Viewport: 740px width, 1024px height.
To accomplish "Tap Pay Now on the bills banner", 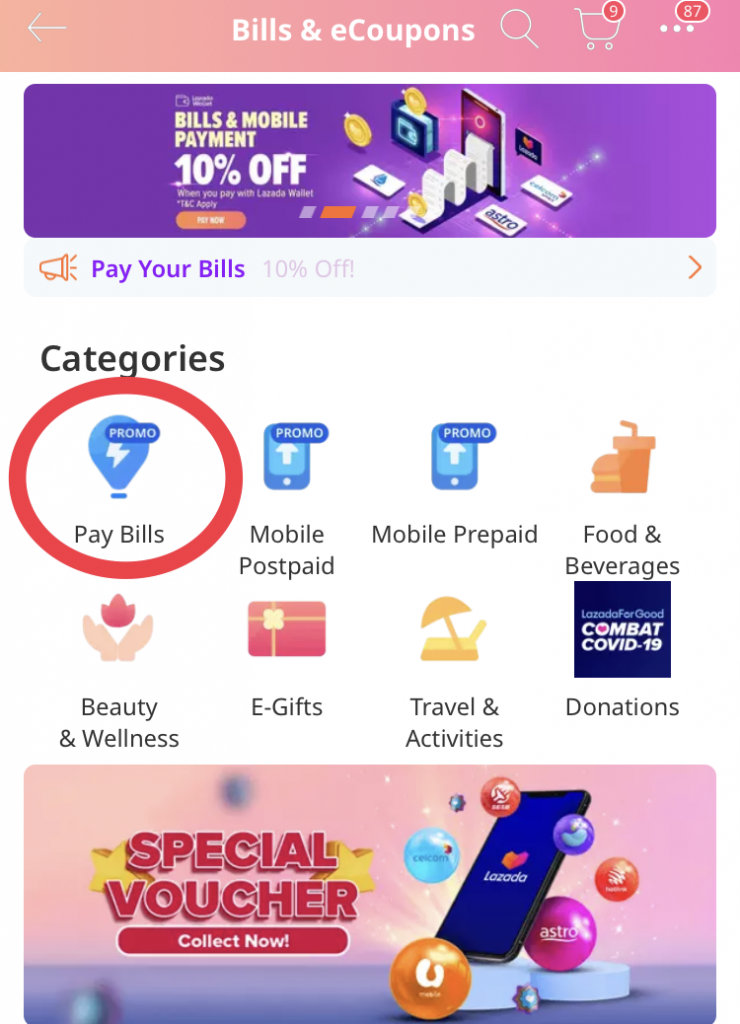I will point(210,220).
